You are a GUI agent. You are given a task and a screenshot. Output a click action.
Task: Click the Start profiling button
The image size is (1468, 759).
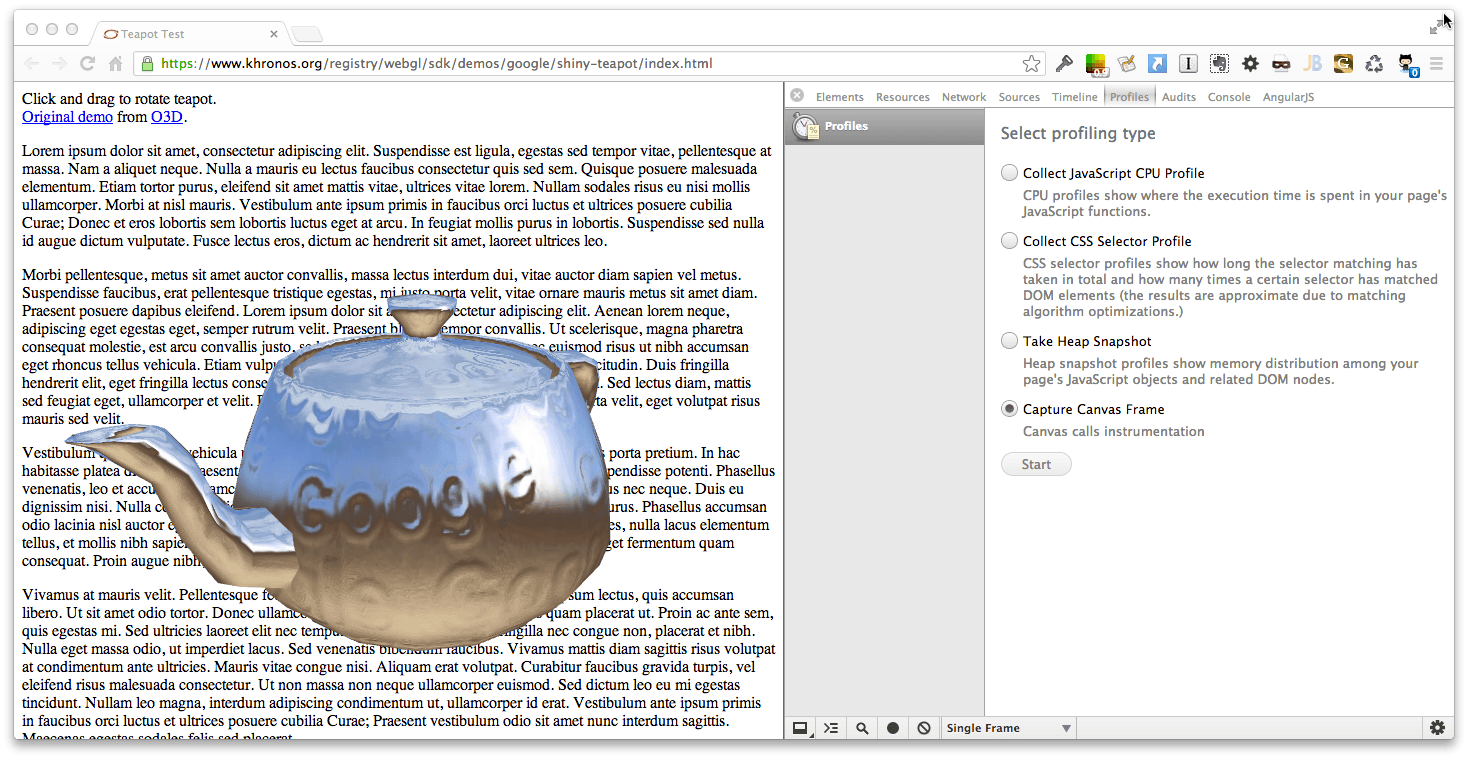pyautogui.click(x=1036, y=464)
